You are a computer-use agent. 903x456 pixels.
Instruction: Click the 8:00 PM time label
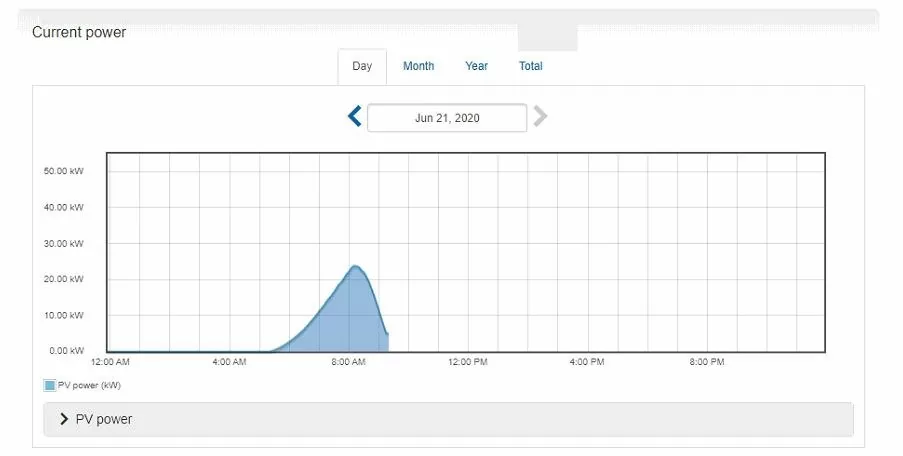coord(707,362)
